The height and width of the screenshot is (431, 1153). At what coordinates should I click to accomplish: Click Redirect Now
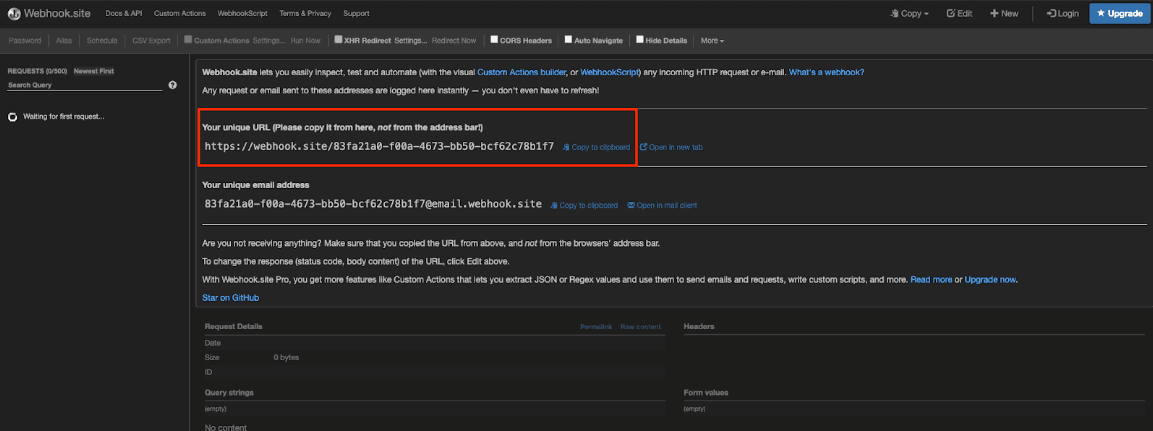tap(454, 40)
